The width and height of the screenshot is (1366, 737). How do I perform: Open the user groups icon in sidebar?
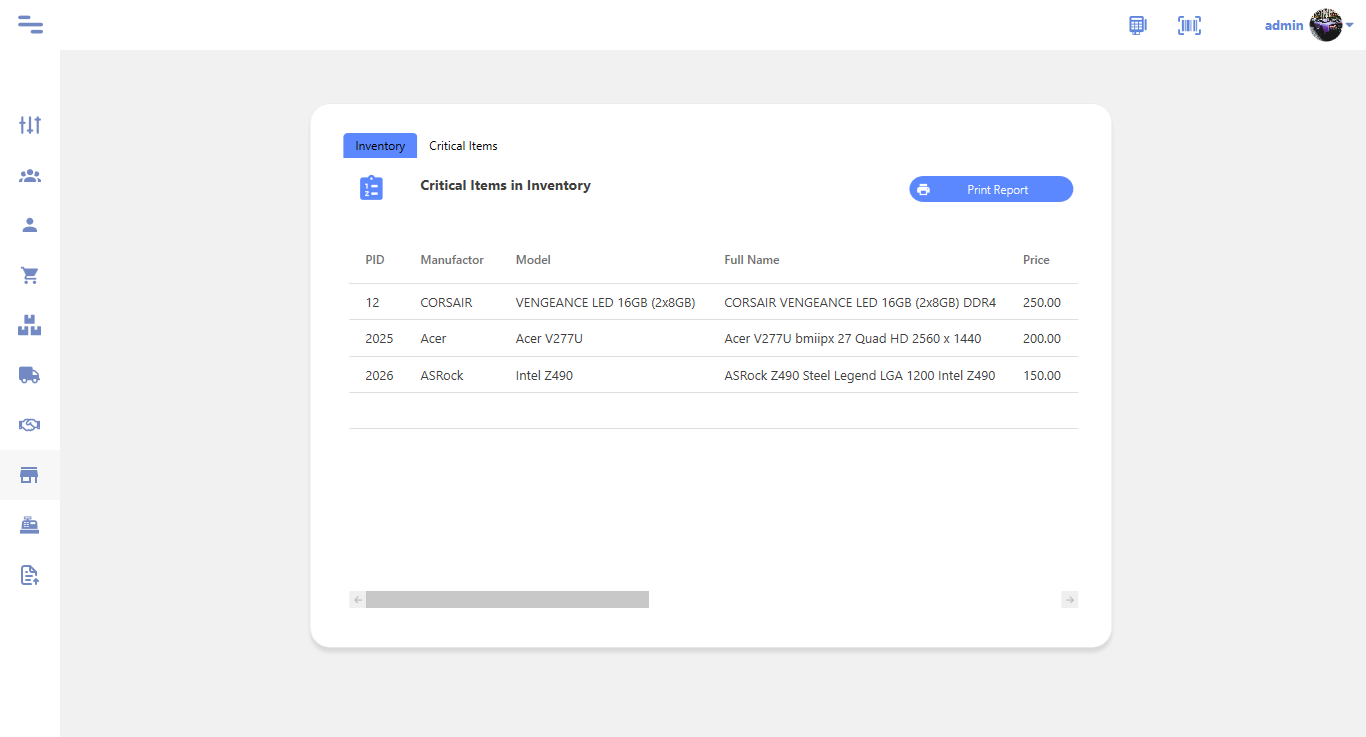(x=30, y=176)
